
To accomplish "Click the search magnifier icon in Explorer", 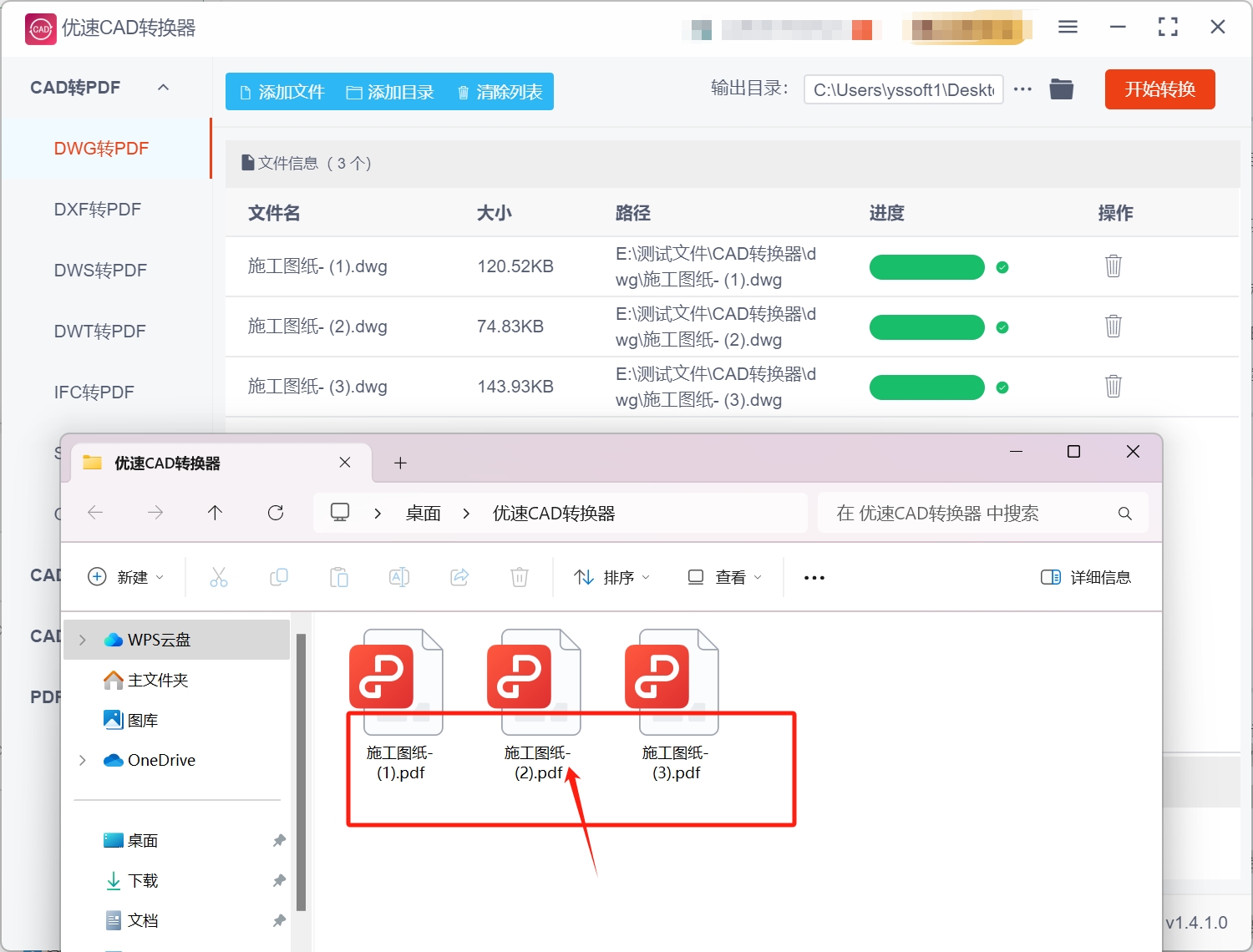I will (1125, 514).
